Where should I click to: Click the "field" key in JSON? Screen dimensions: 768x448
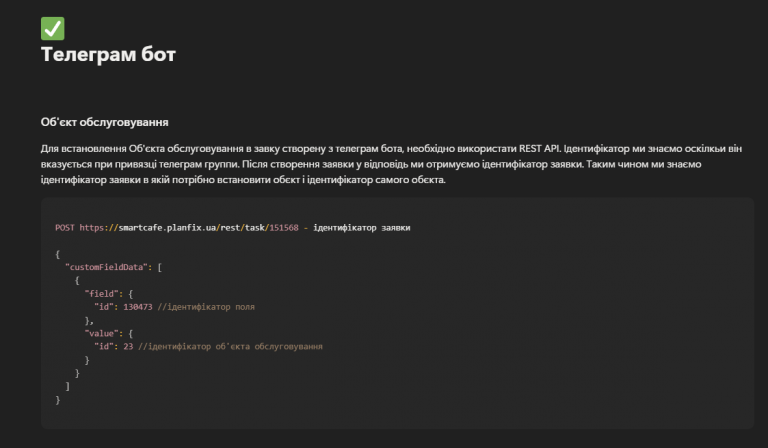pyautogui.click(x=101, y=294)
